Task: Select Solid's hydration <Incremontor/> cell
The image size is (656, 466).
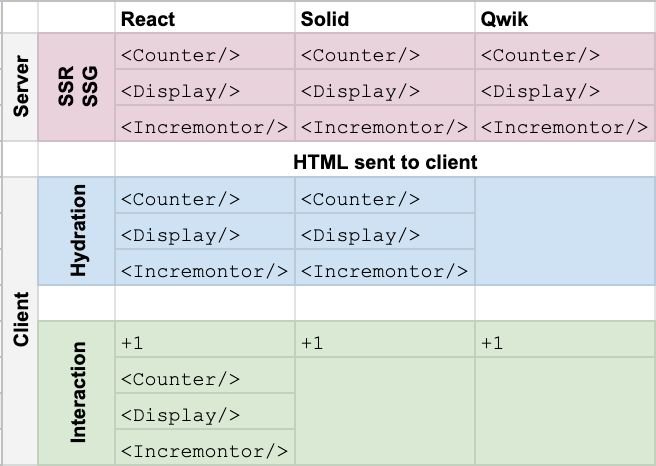Action: point(385,271)
